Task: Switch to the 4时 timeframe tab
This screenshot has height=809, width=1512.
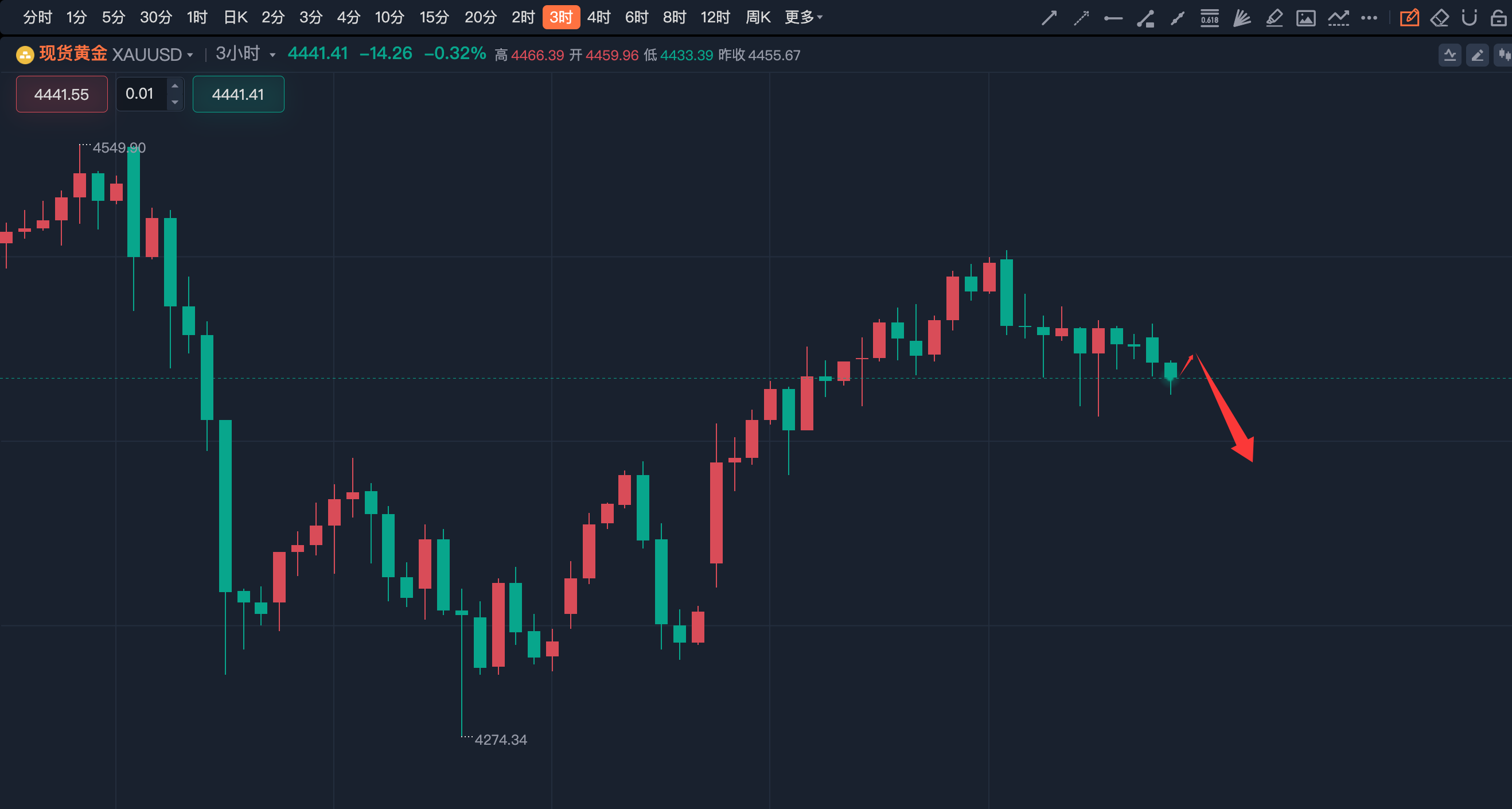Action: coord(599,17)
